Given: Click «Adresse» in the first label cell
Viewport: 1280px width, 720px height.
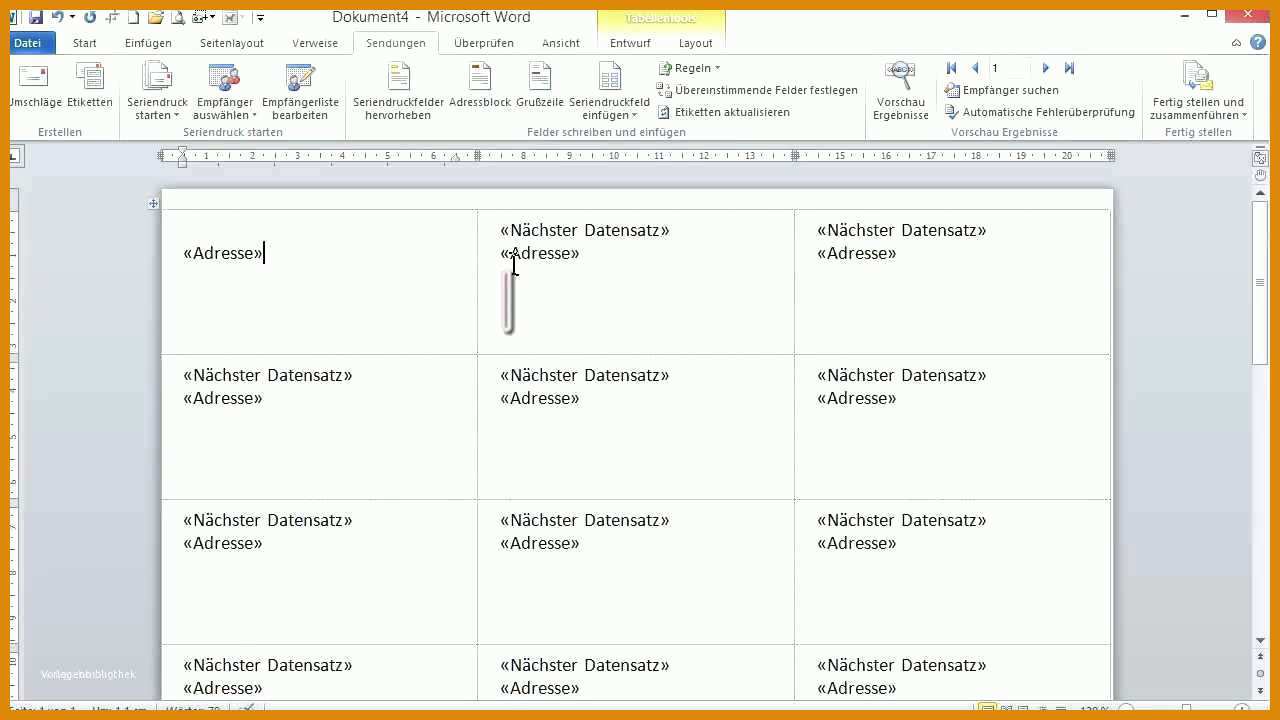Looking at the screenshot, I should coord(223,253).
